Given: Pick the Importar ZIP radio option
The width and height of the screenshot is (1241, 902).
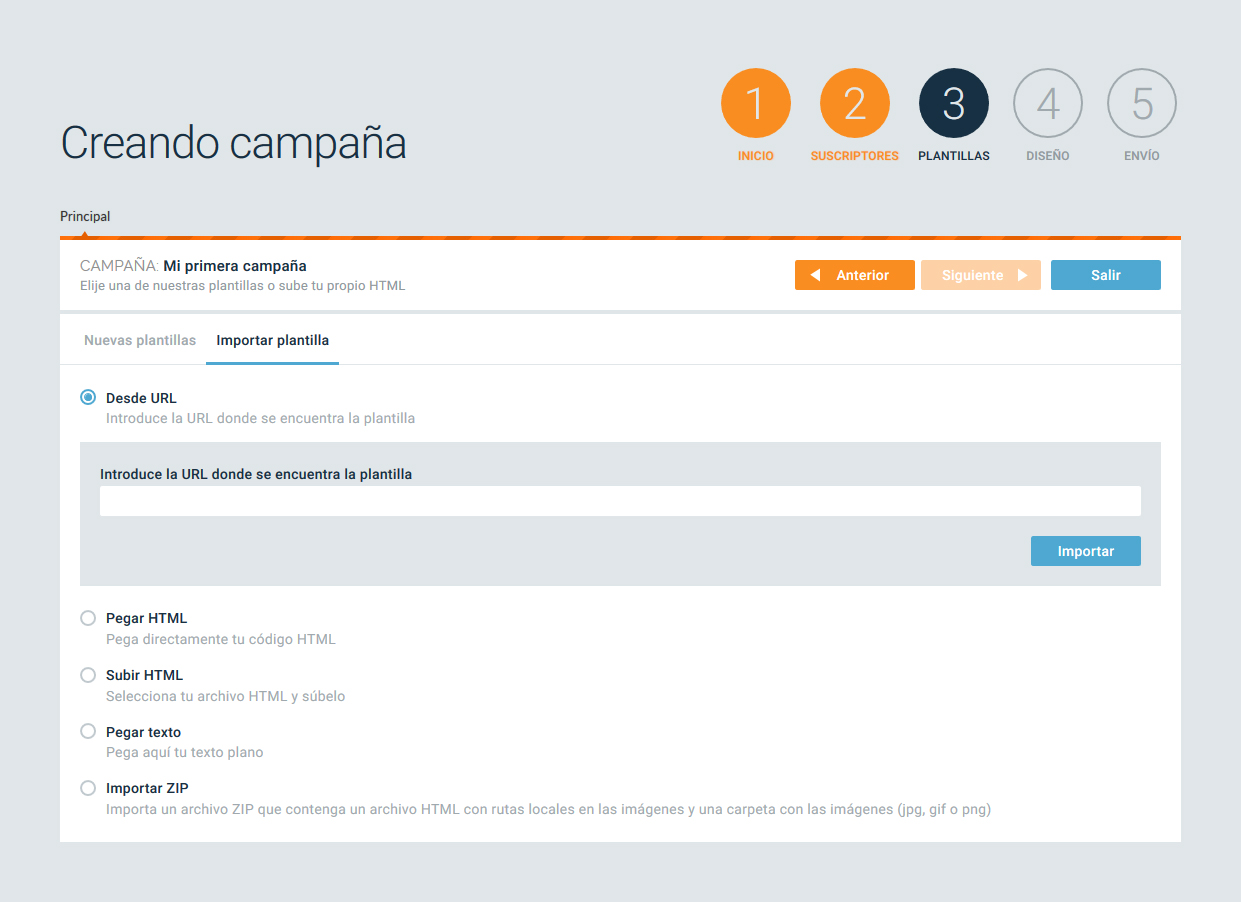Looking at the screenshot, I should [x=88, y=788].
